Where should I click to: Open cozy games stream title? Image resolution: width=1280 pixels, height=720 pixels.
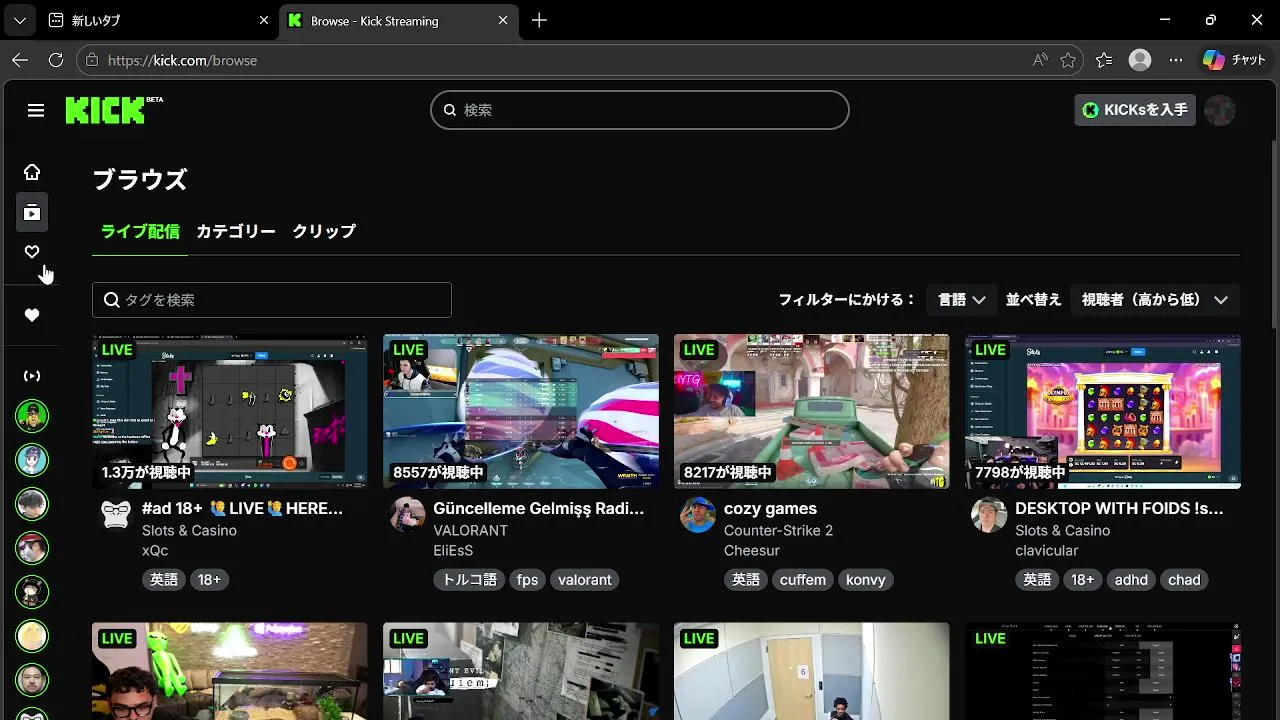tap(770, 508)
